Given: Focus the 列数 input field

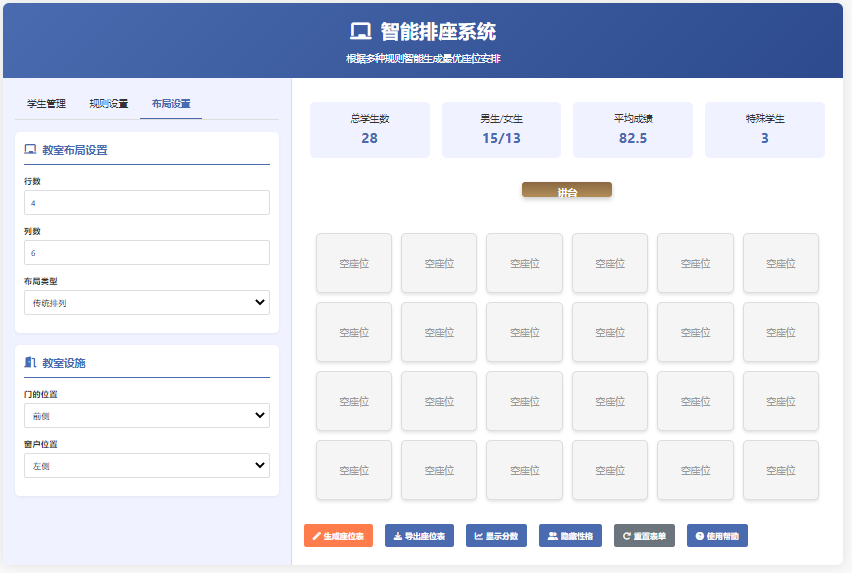Looking at the screenshot, I should [147, 253].
